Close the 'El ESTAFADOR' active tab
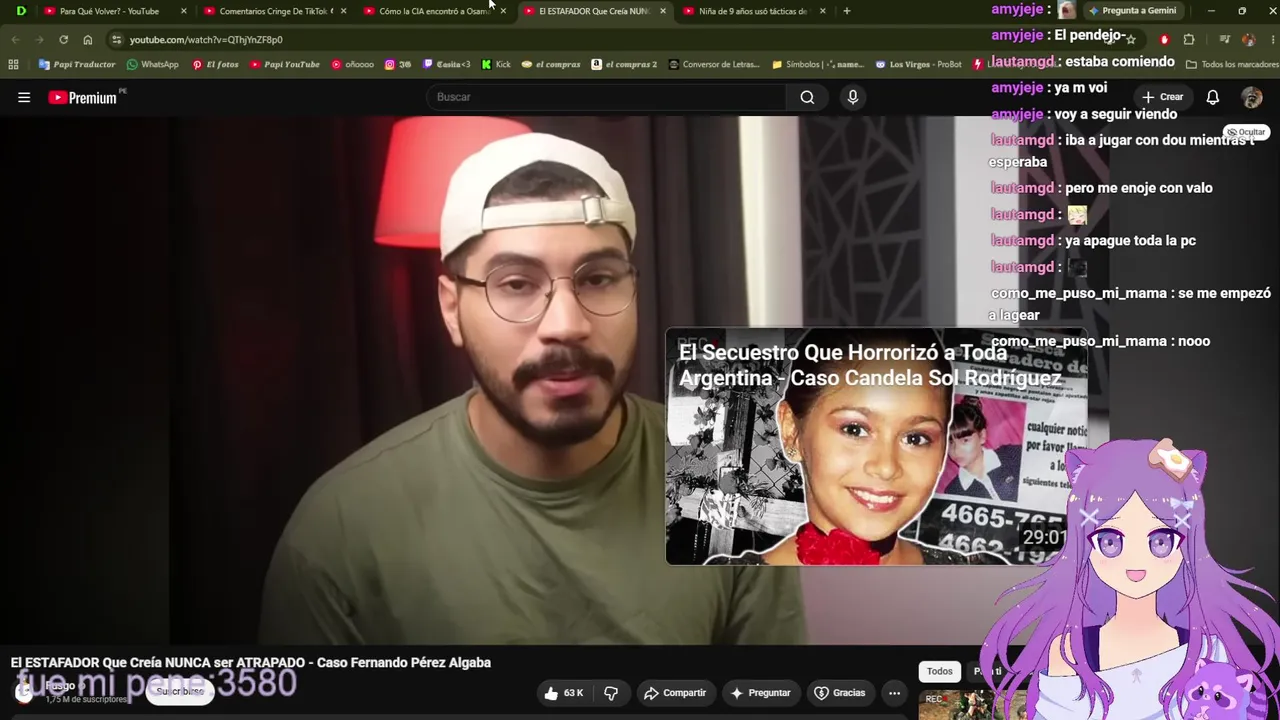1280x720 pixels. (663, 11)
